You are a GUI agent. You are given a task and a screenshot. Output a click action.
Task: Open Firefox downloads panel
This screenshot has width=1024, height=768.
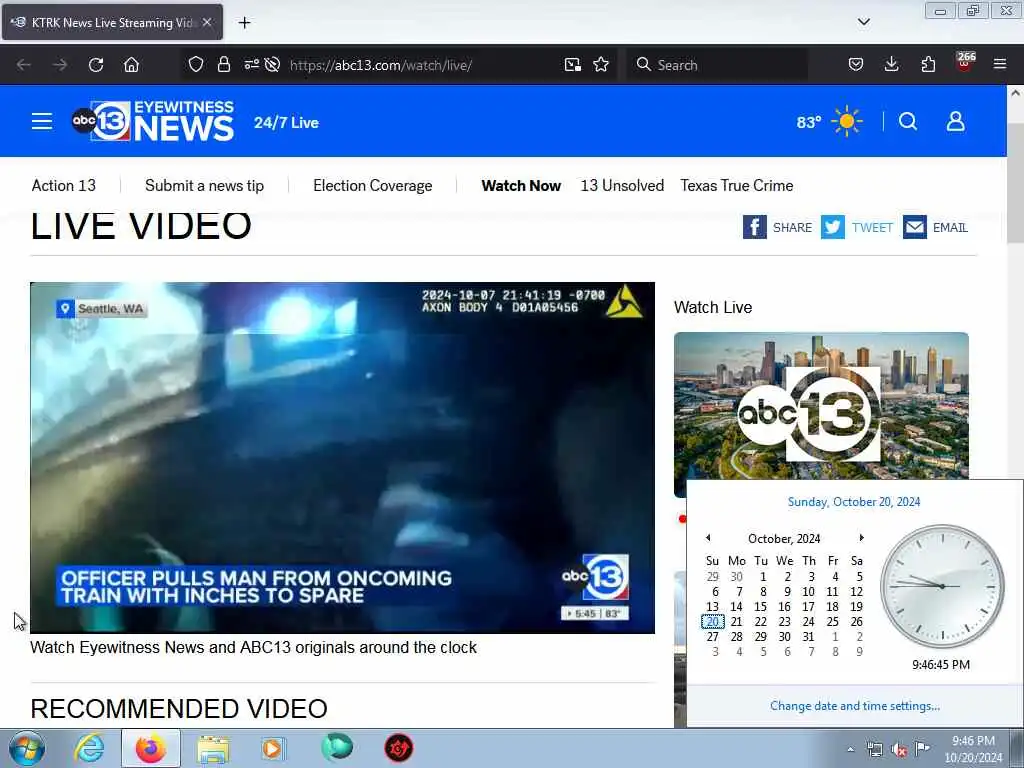(x=891, y=64)
